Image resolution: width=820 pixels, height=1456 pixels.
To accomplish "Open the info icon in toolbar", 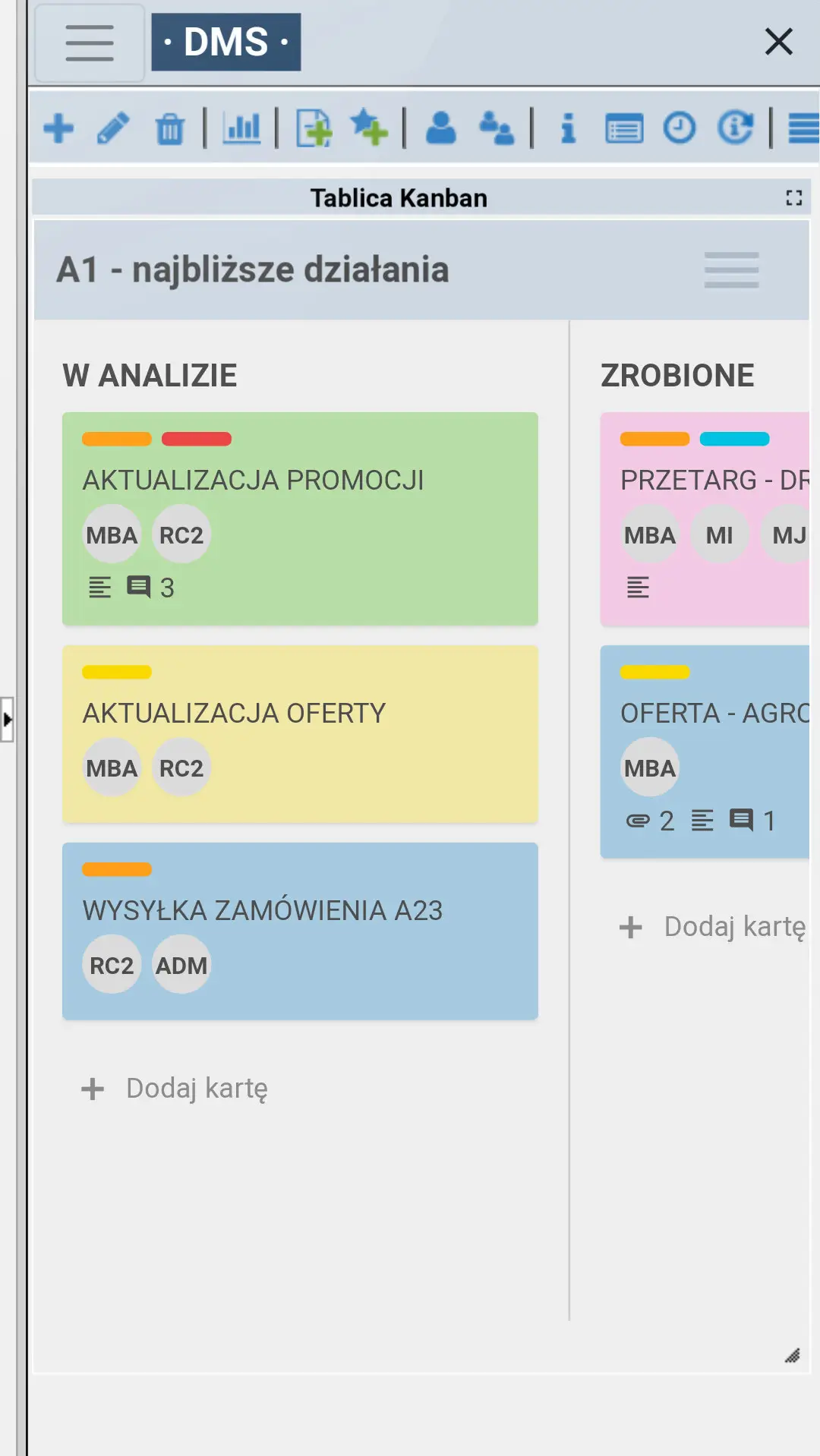I will pos(568,128).
